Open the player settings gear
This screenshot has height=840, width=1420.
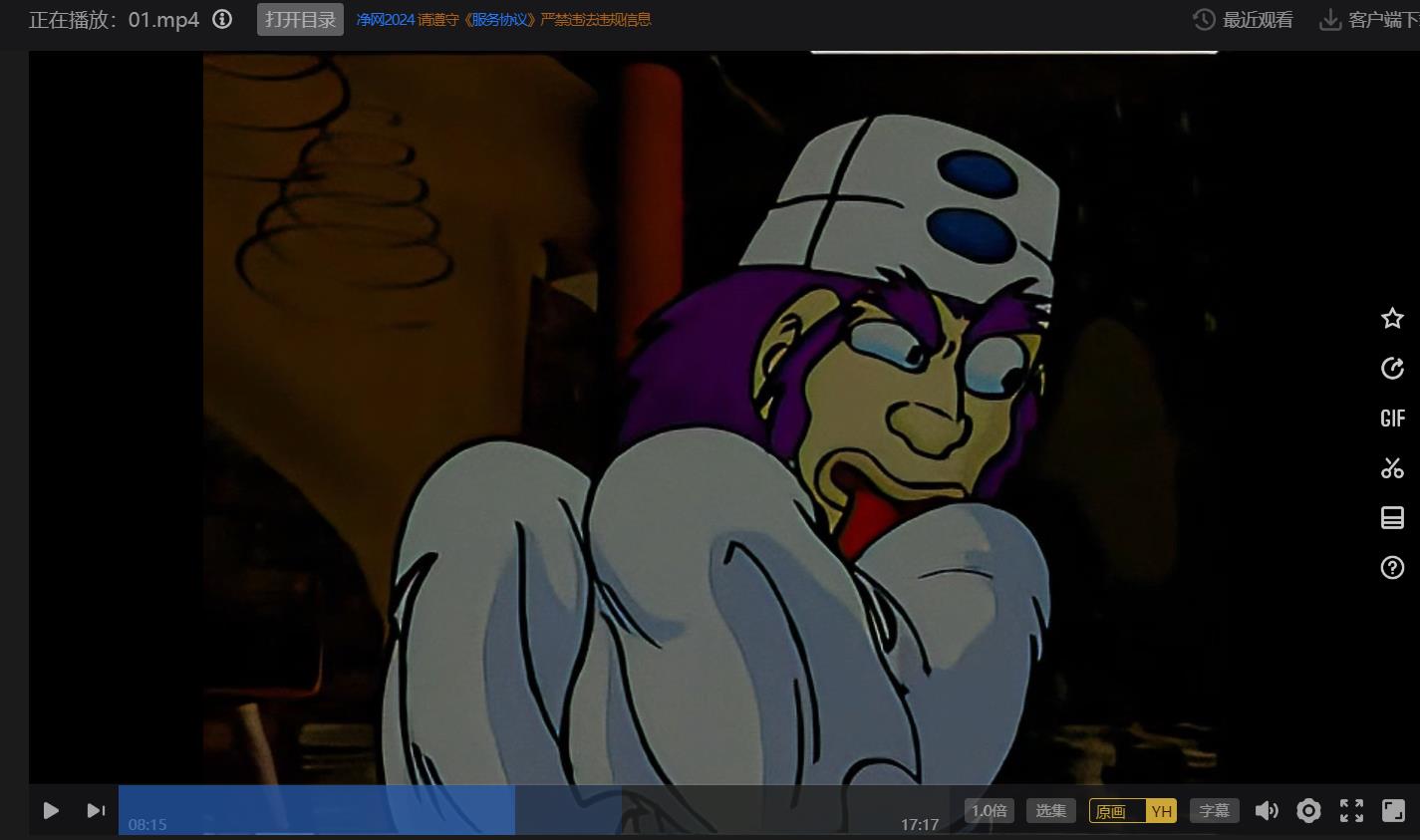tap(1308, 811)
